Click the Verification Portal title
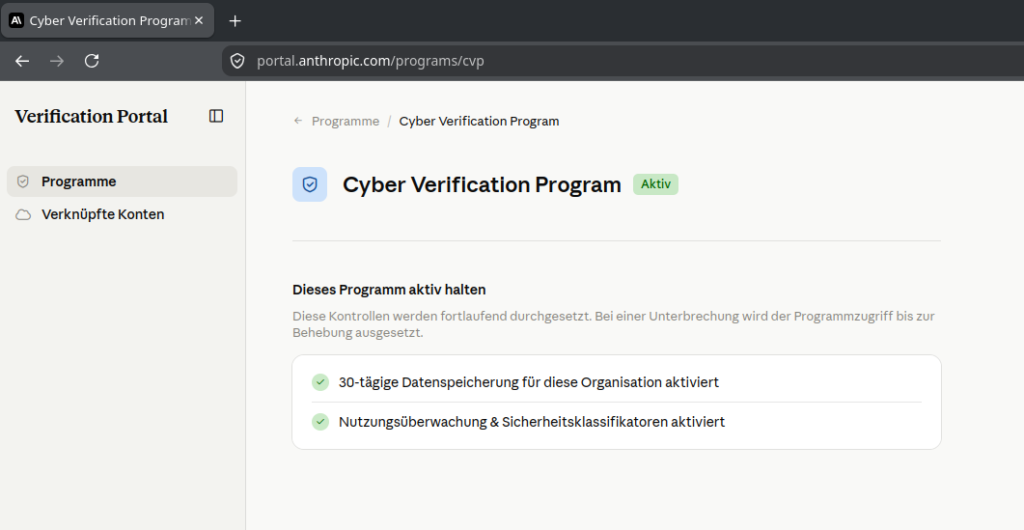The image size is (1024, 530). [91, 116]
